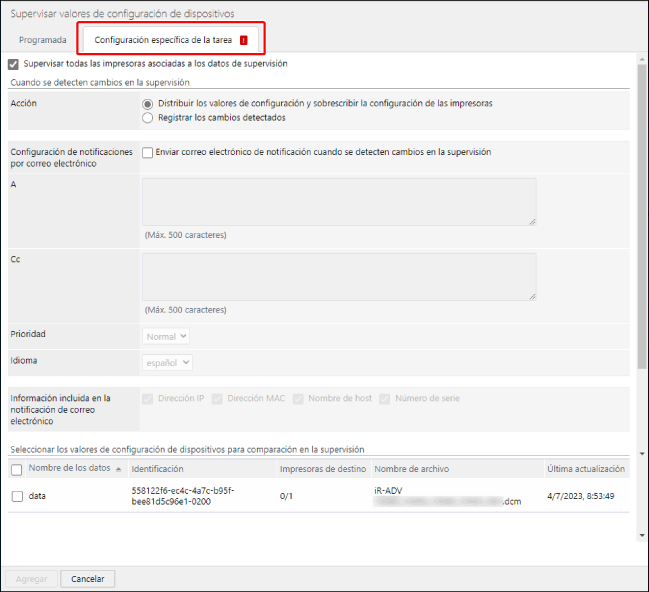Click inside the Cc recipients text field

point(338,276)
